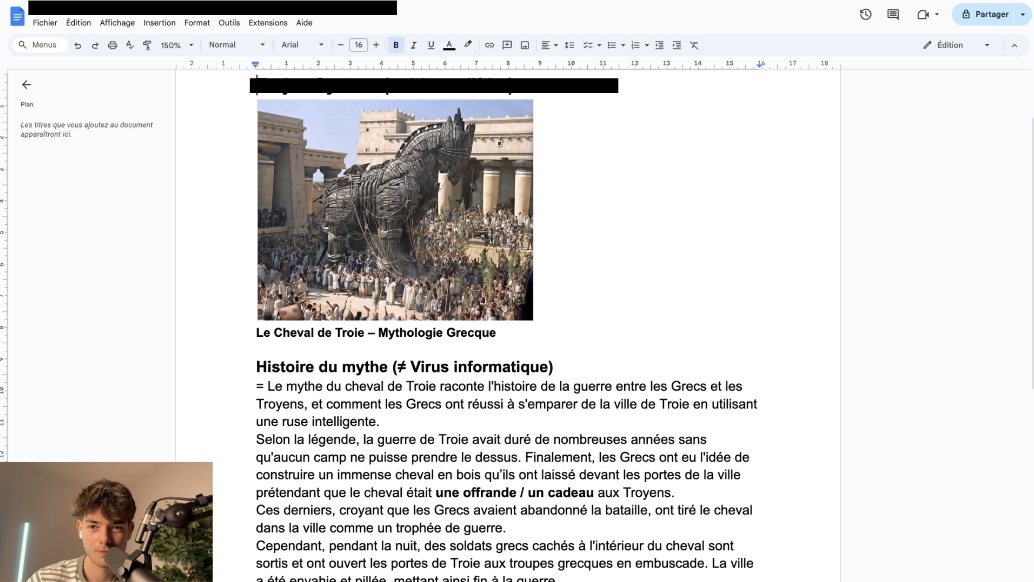The height and width of the screenshot is (582, 1034).
Task: Toggle bold formatting
Action: click(x=396, y=45)
